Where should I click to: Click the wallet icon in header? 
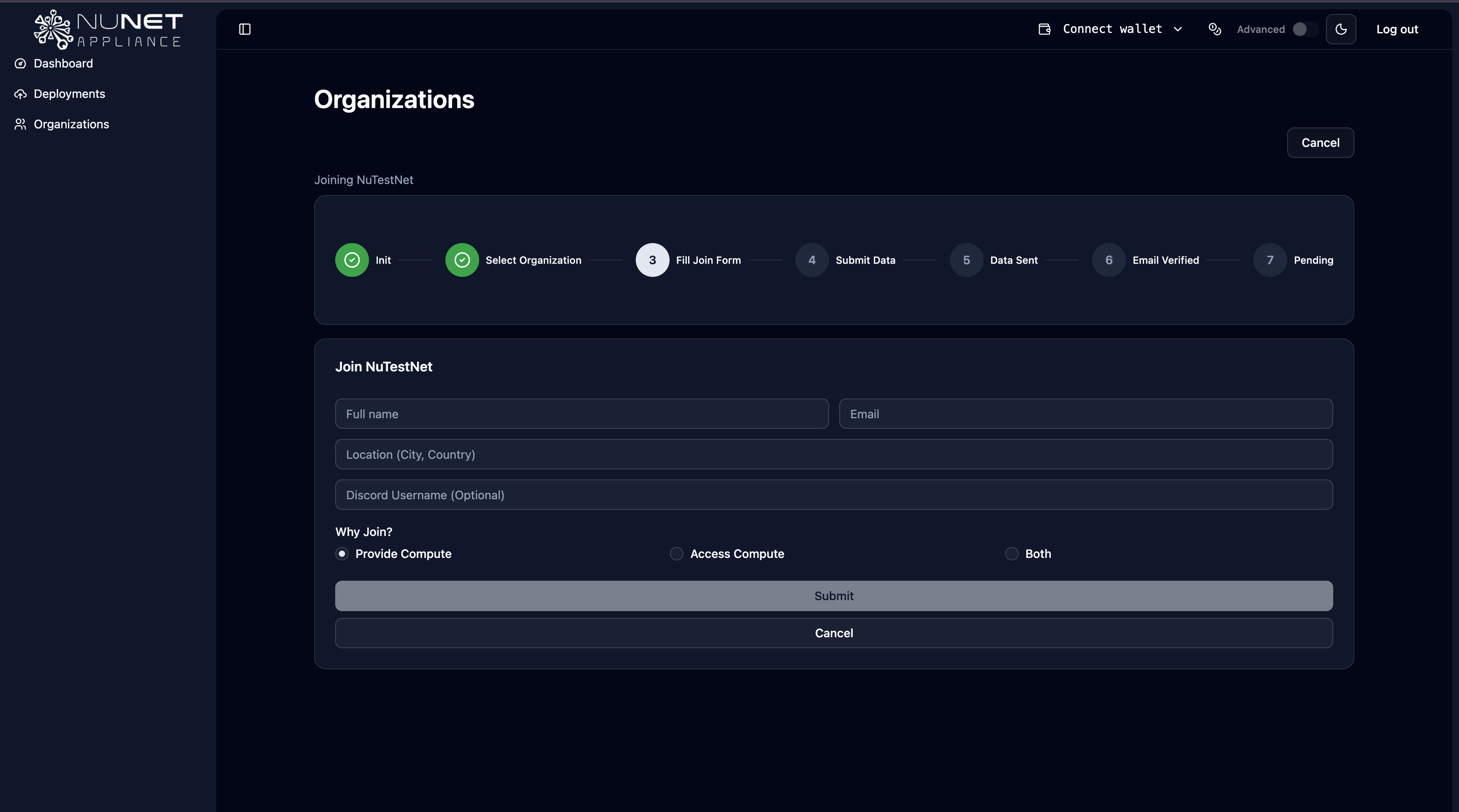pos(1044,29)
